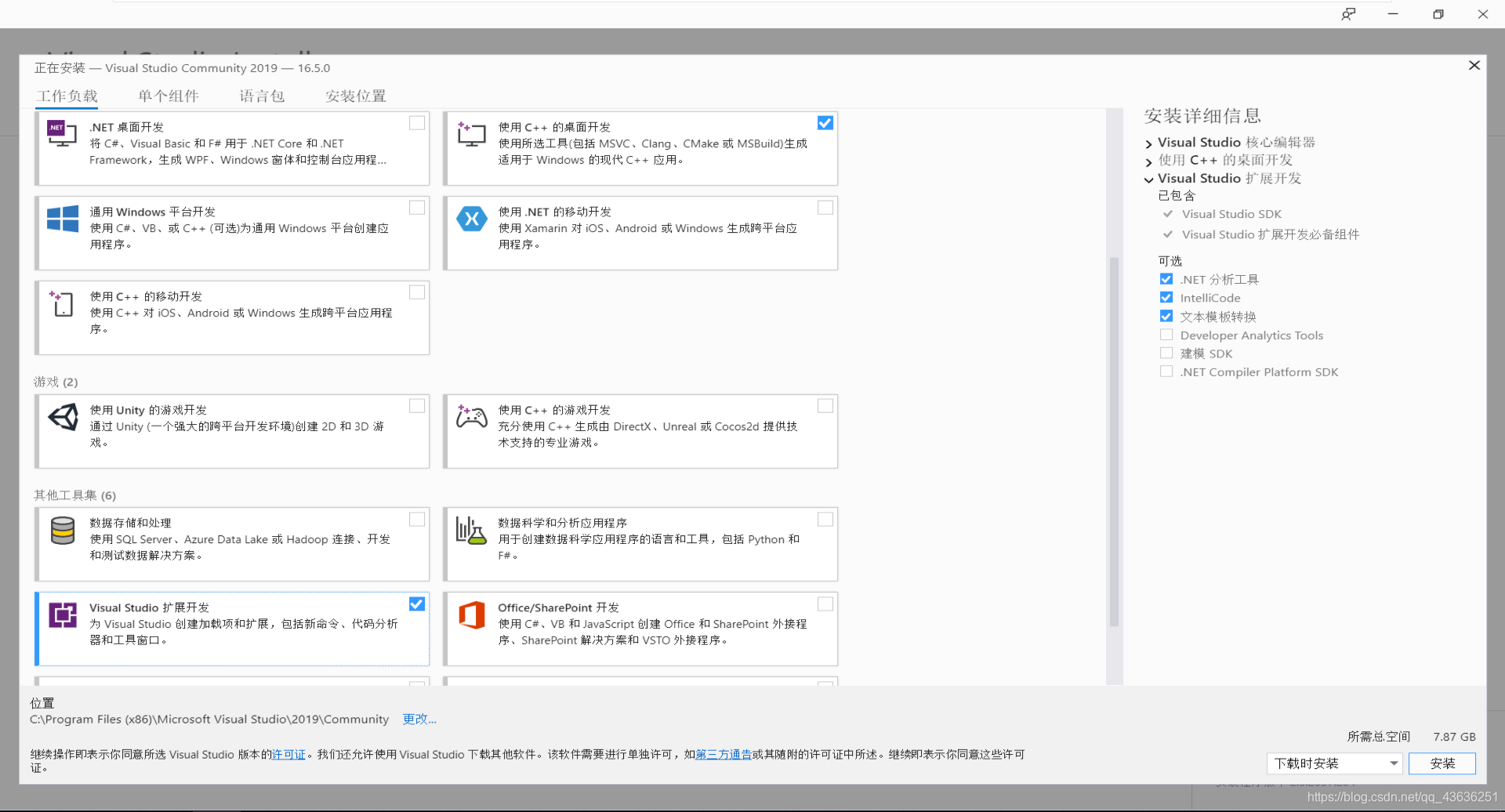
Task: Uncheck the 使用 C++ 的桌面开发 workload
Action: pos(825,123)
